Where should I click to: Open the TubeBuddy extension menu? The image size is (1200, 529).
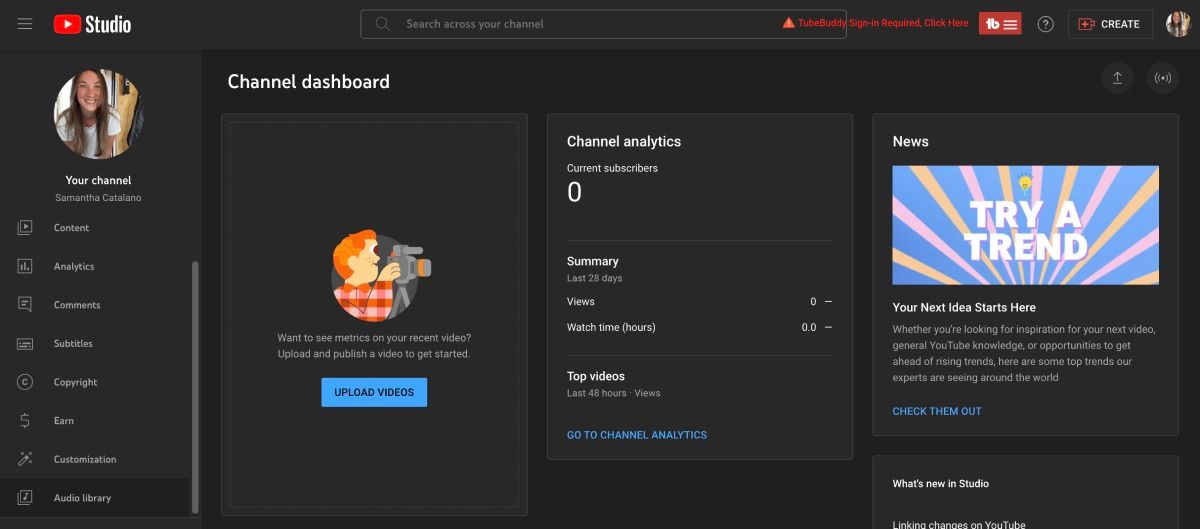[x=1000, y=24]
